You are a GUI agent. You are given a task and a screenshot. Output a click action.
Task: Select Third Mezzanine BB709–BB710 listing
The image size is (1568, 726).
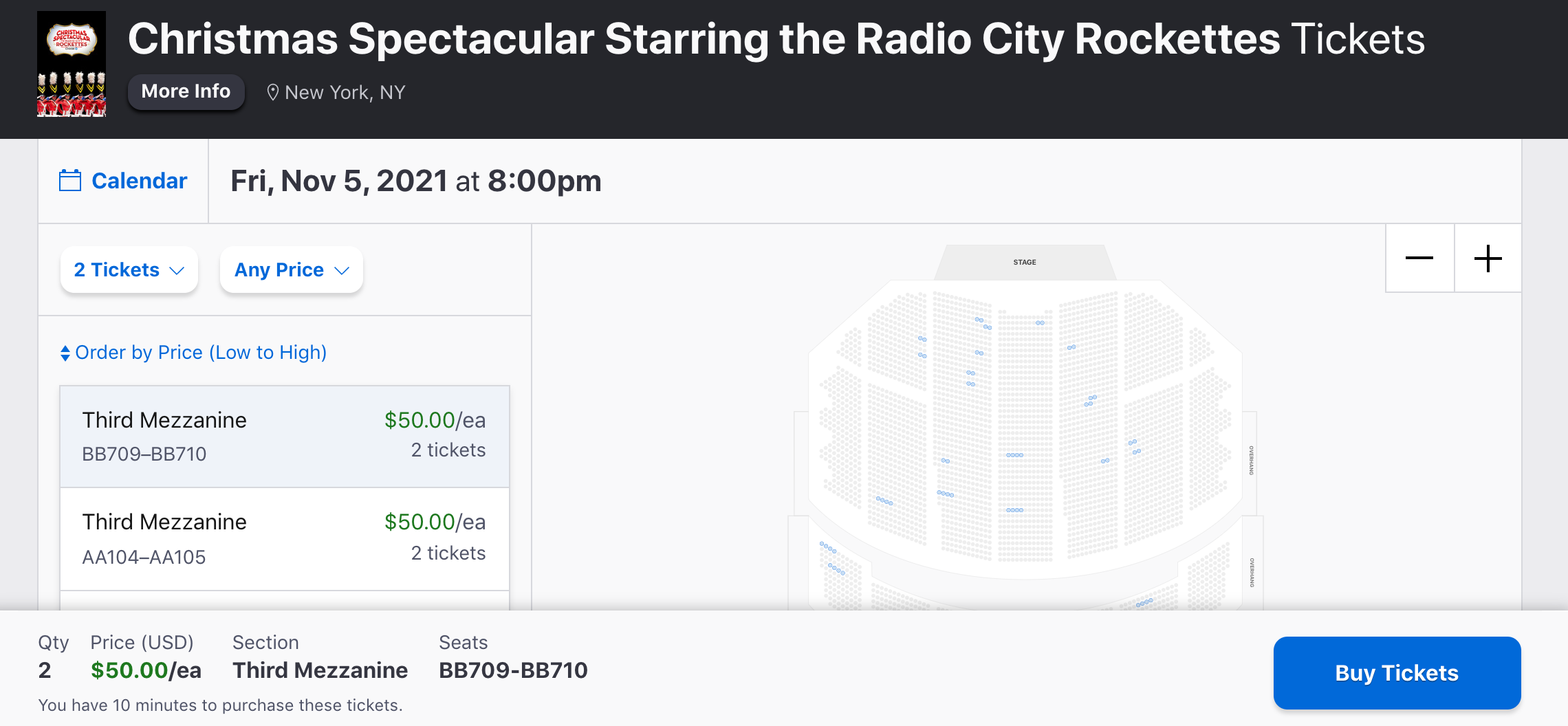click(x=285, y=437)
